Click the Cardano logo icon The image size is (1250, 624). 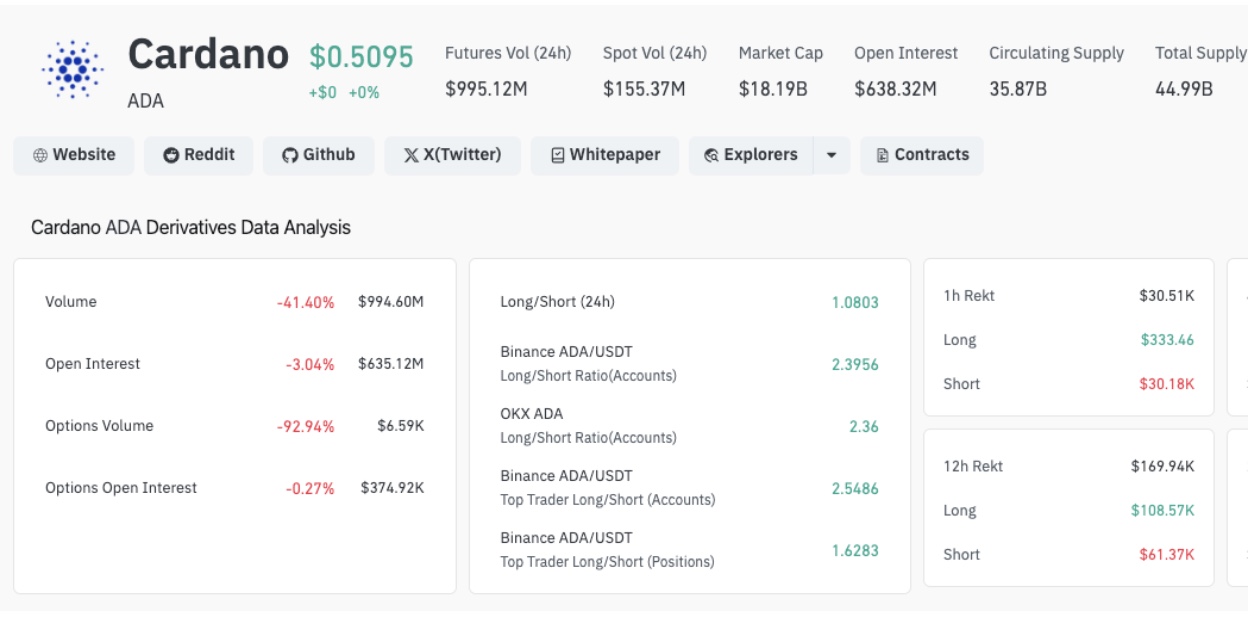click(x=72, y=69)
